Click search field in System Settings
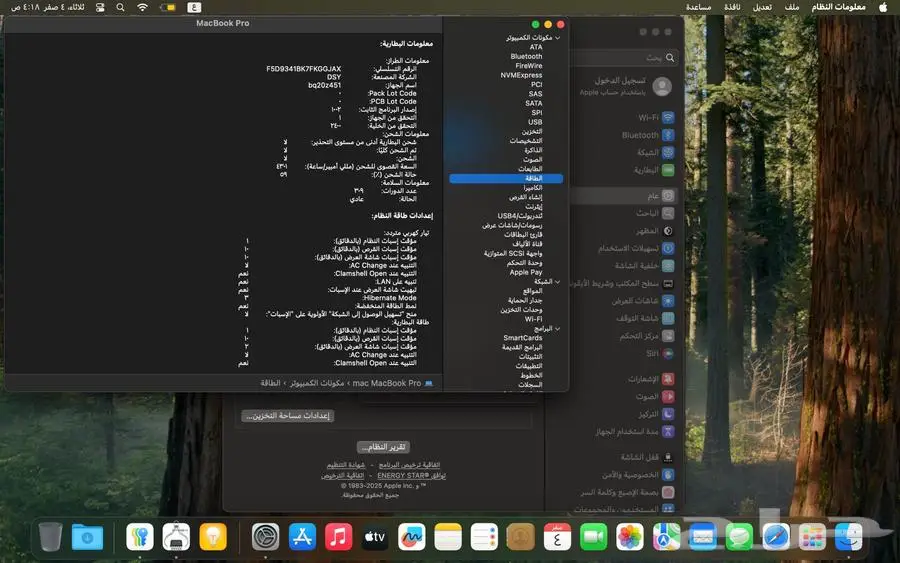Image resolution: width=900 pixels, height=563 pixels. coord(624,57)
